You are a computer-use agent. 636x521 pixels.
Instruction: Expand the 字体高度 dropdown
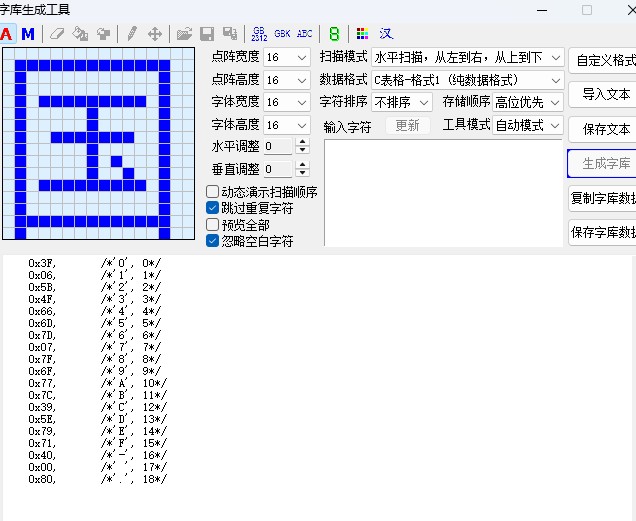click(x=287, y=125)
